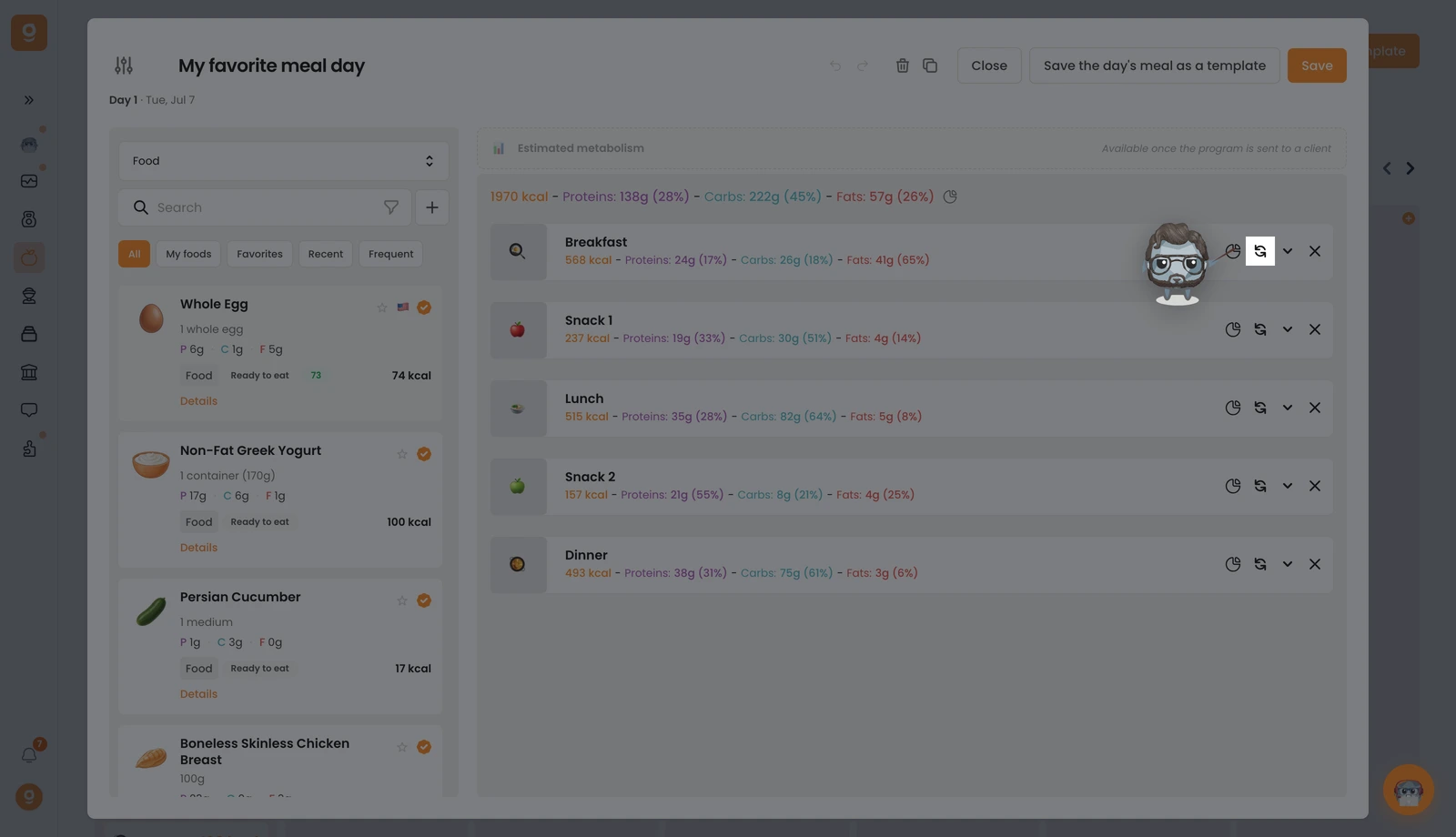This screenshot has height=837, width=1456.
Task: Click the Breakfast meal thumbnail
Action: [x=519, y=251]
